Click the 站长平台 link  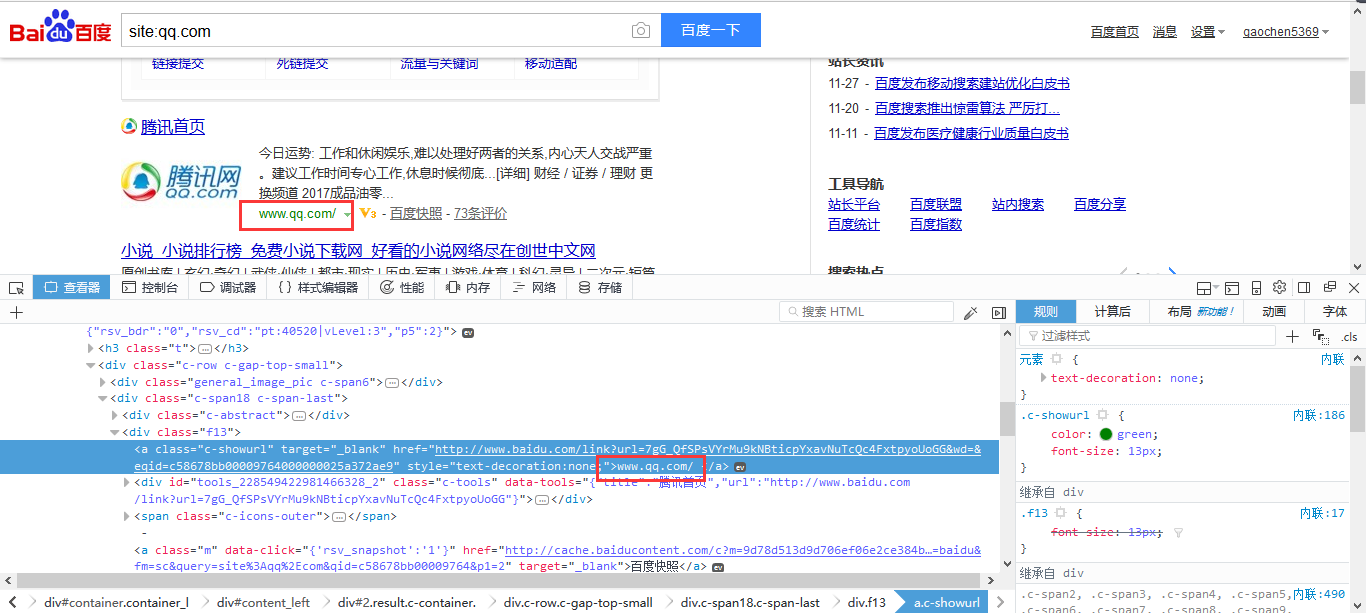tap(854, 204)
